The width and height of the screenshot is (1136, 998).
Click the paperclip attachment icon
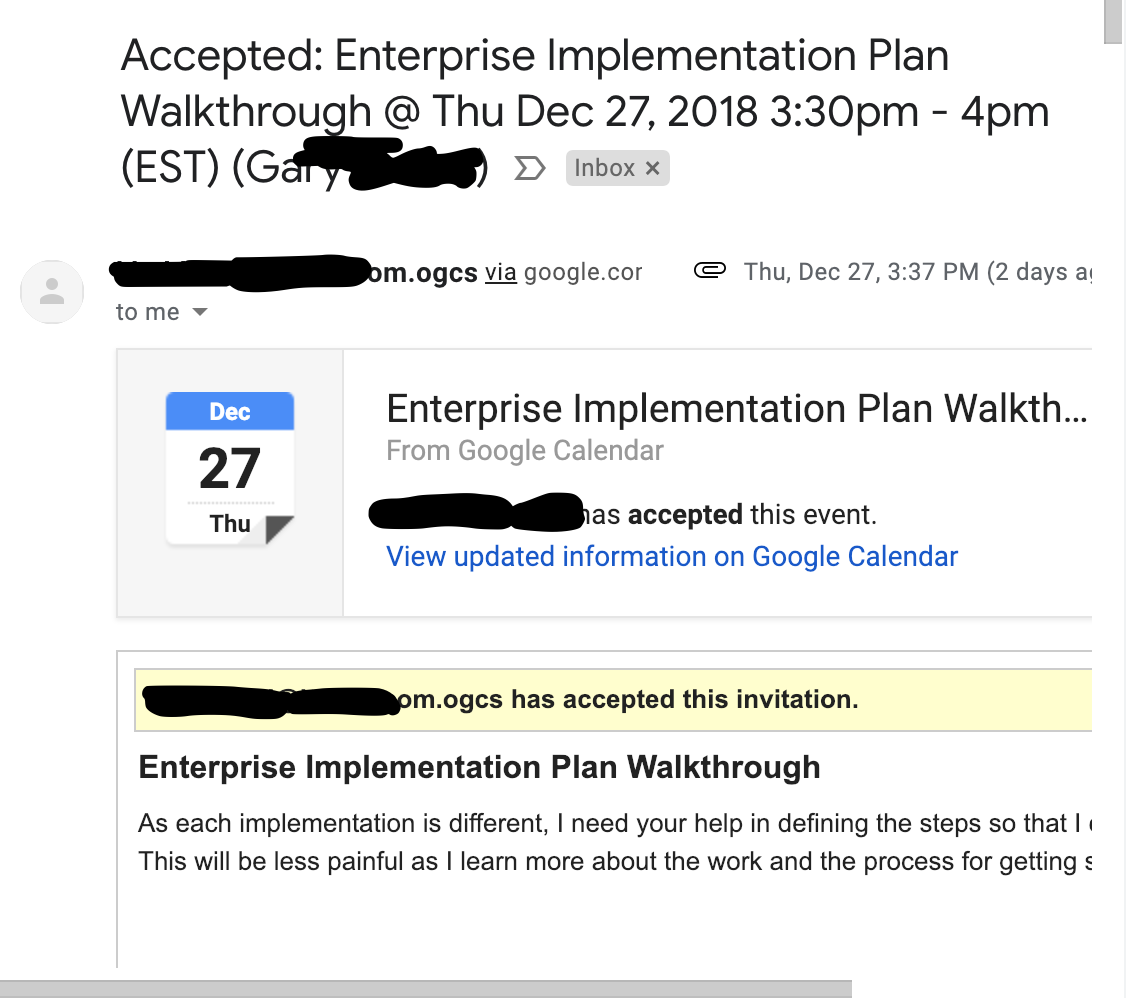709,271
